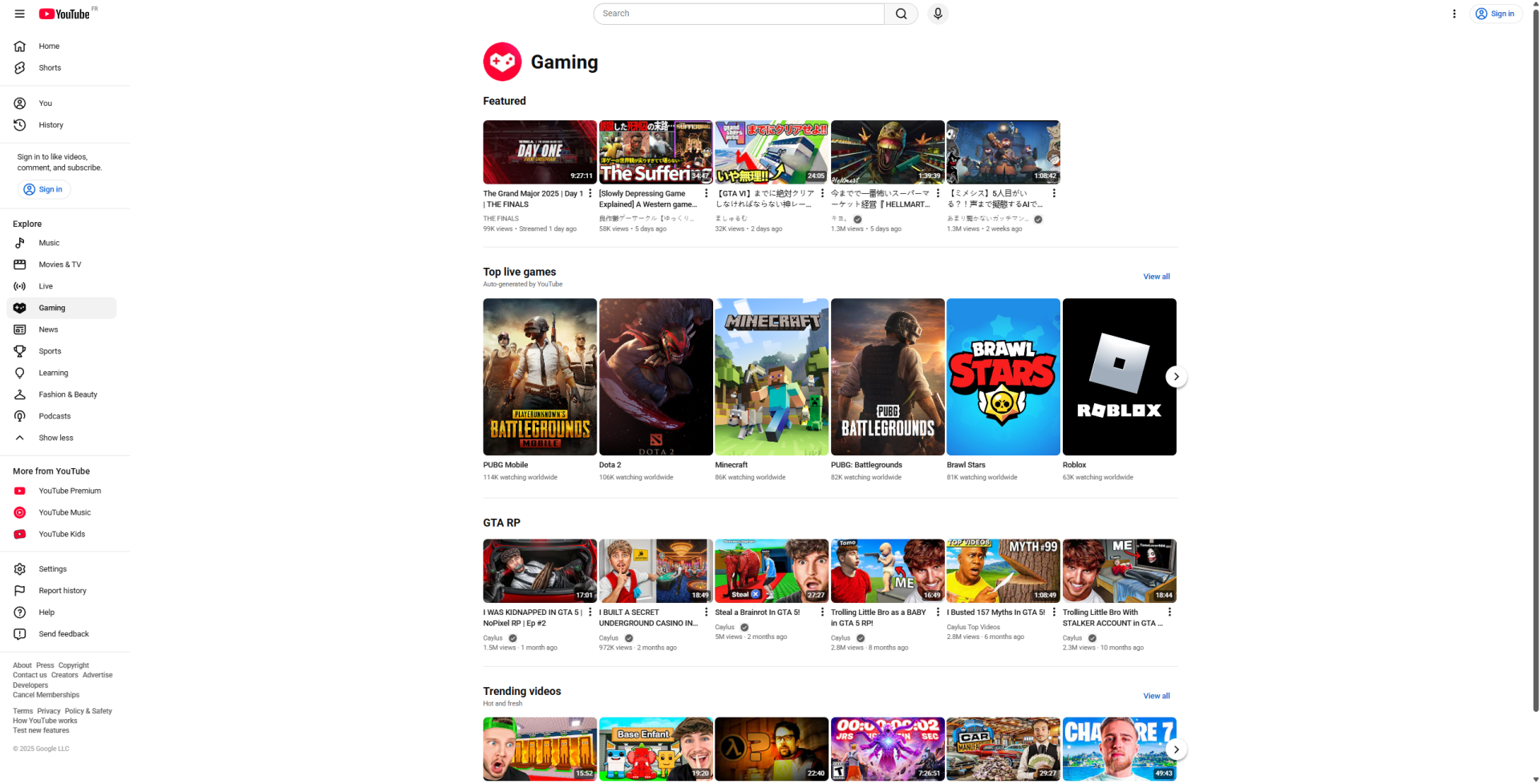The height and width of the screenshot is (784, 1540).
Task: Open Settings from the sidebar
Action: coord(53,569)
